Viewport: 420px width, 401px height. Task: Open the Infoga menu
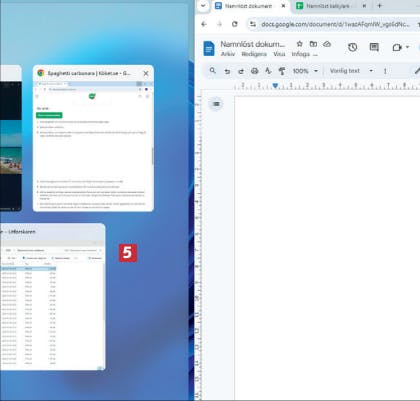point(301,54)
